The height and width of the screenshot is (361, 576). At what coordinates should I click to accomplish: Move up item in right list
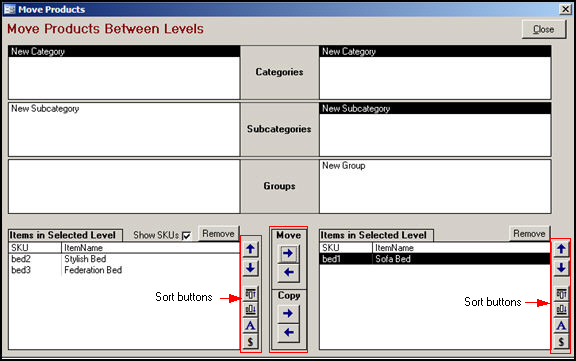(x=561, y=249)
